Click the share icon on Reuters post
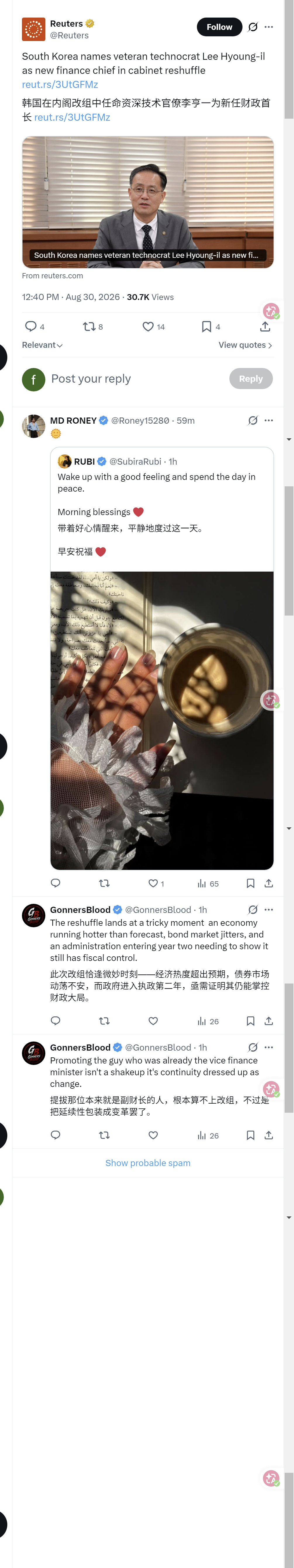 click(x=265, y=327)
